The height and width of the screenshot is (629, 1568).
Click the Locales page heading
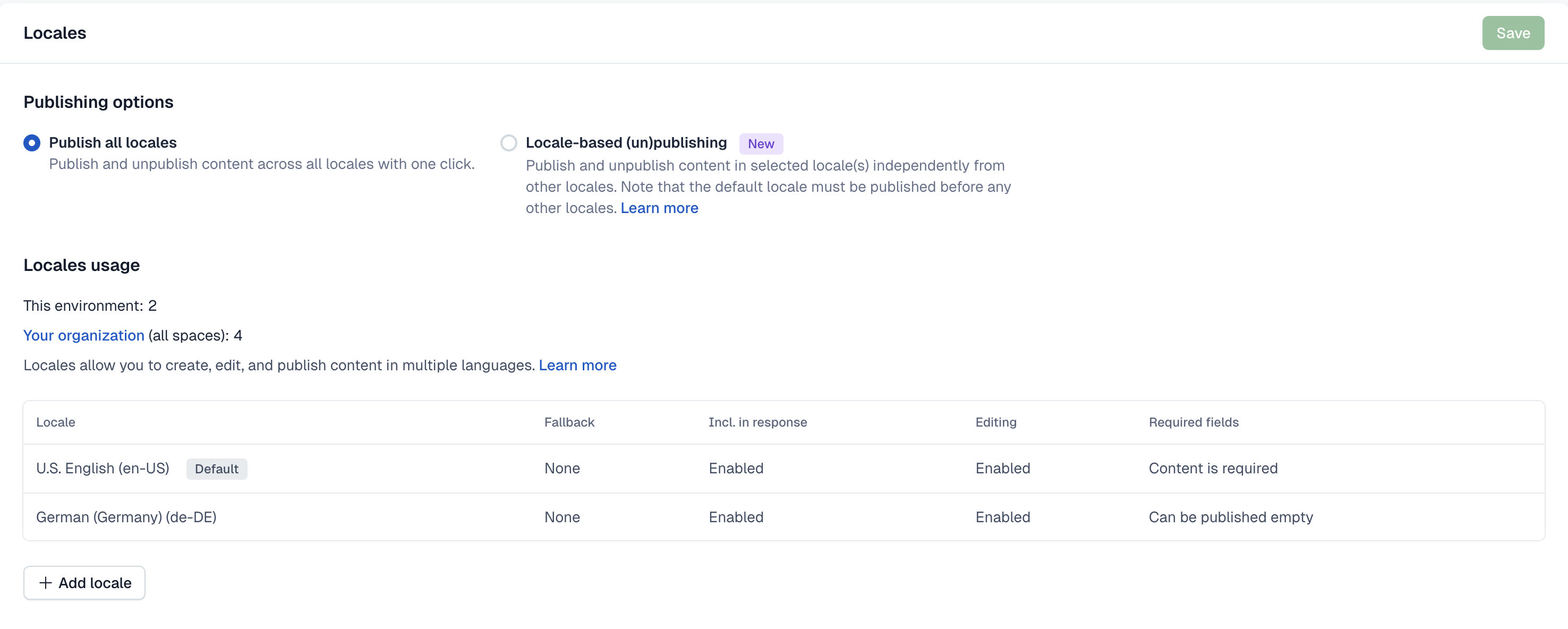click(55, 33)
